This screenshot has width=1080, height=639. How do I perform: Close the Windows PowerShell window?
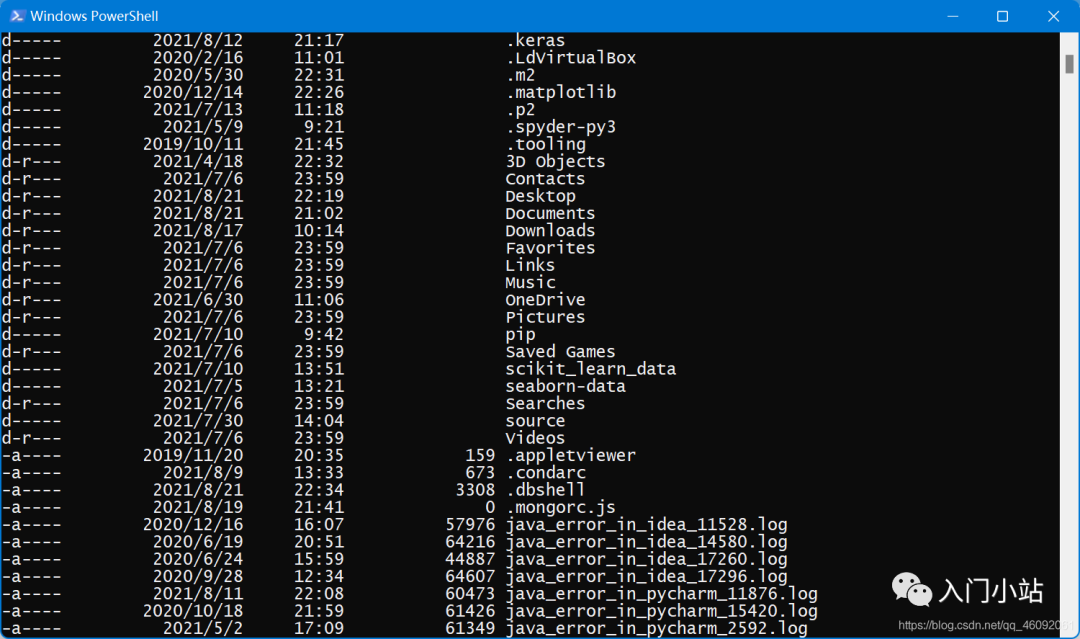(1053, 16)
